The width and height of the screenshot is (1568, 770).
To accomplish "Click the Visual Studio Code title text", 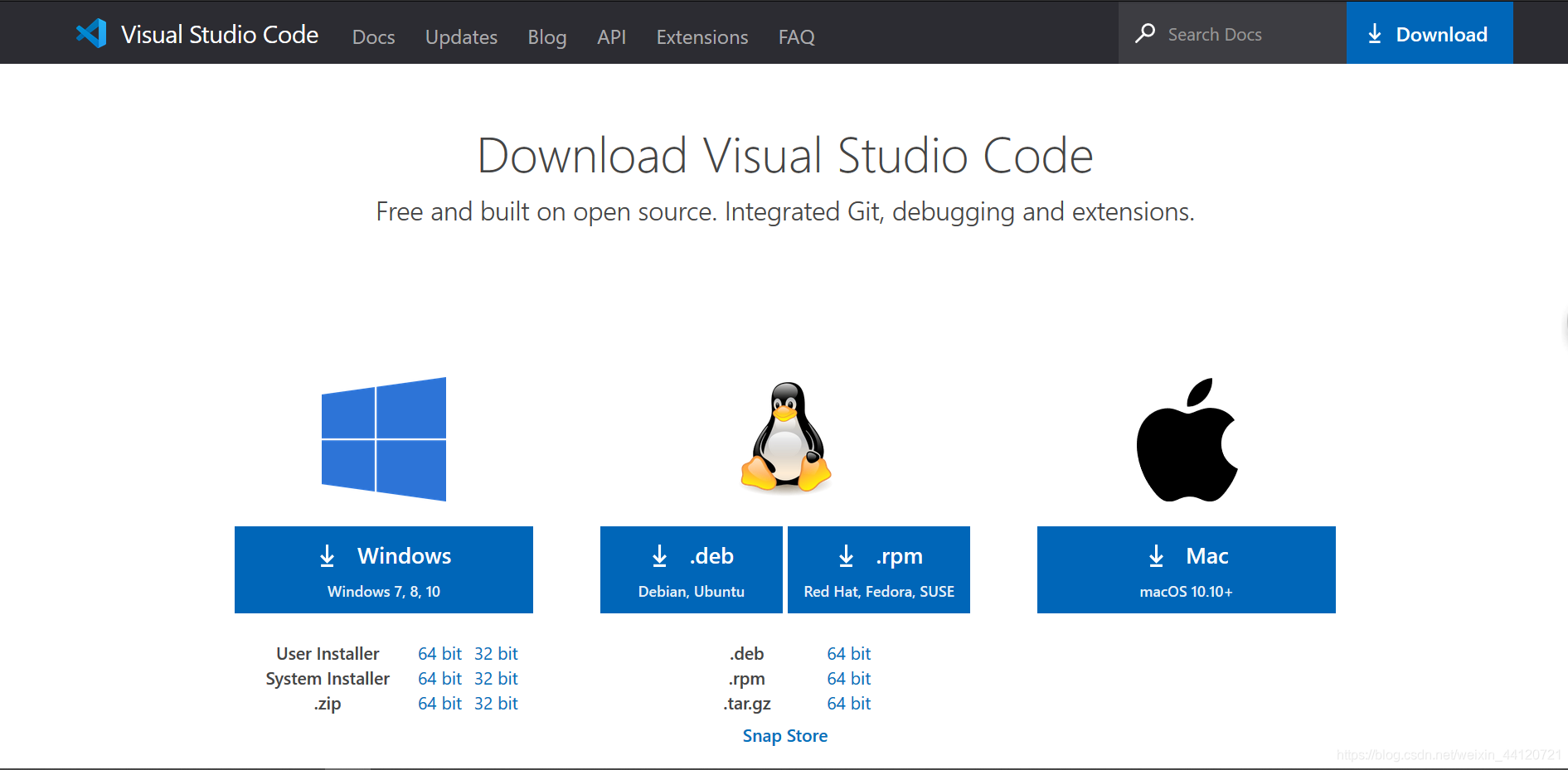I will 220,34.
